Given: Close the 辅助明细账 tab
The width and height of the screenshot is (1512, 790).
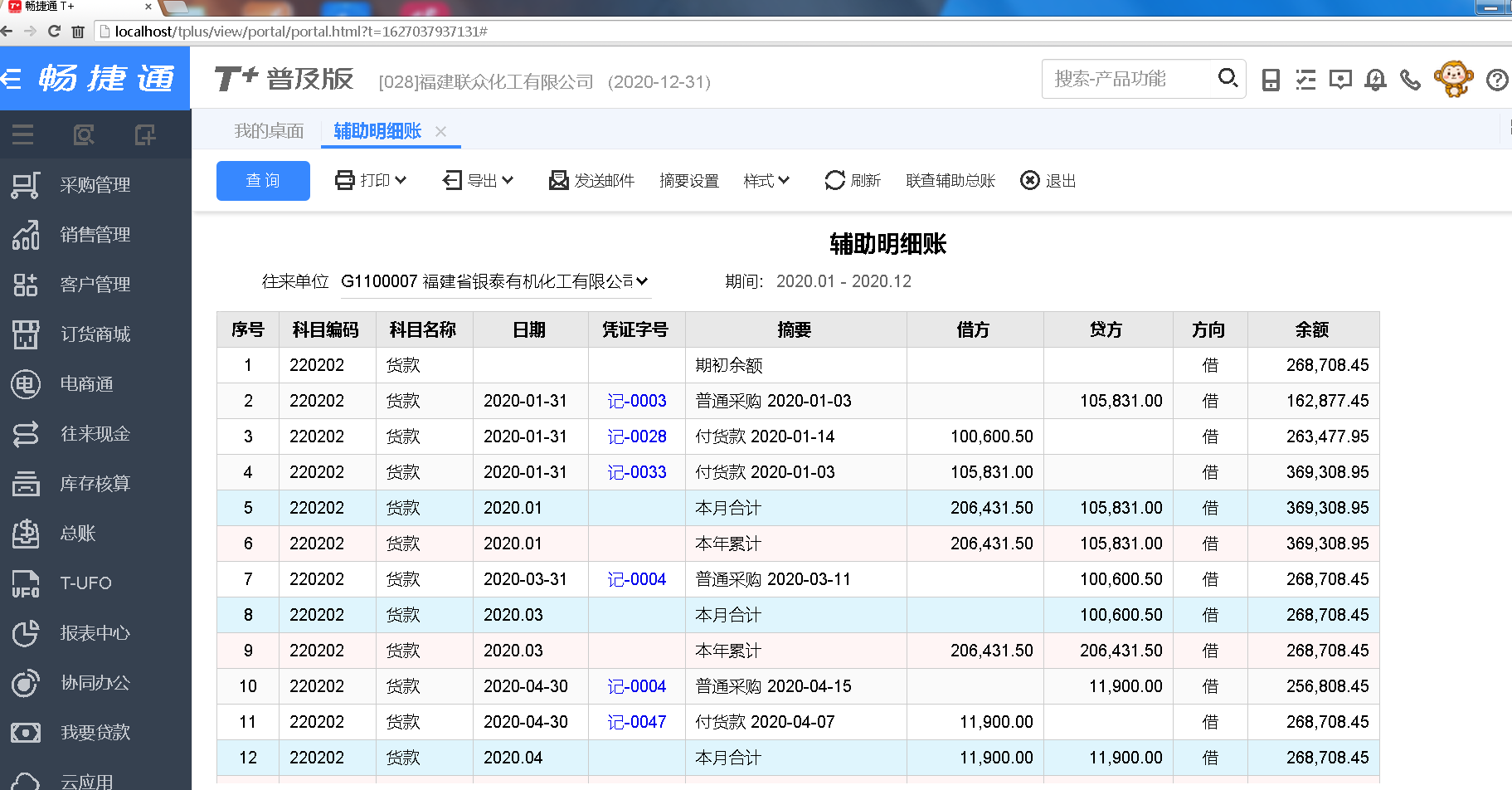Looking at the screenshot, I should pos(441,131).
